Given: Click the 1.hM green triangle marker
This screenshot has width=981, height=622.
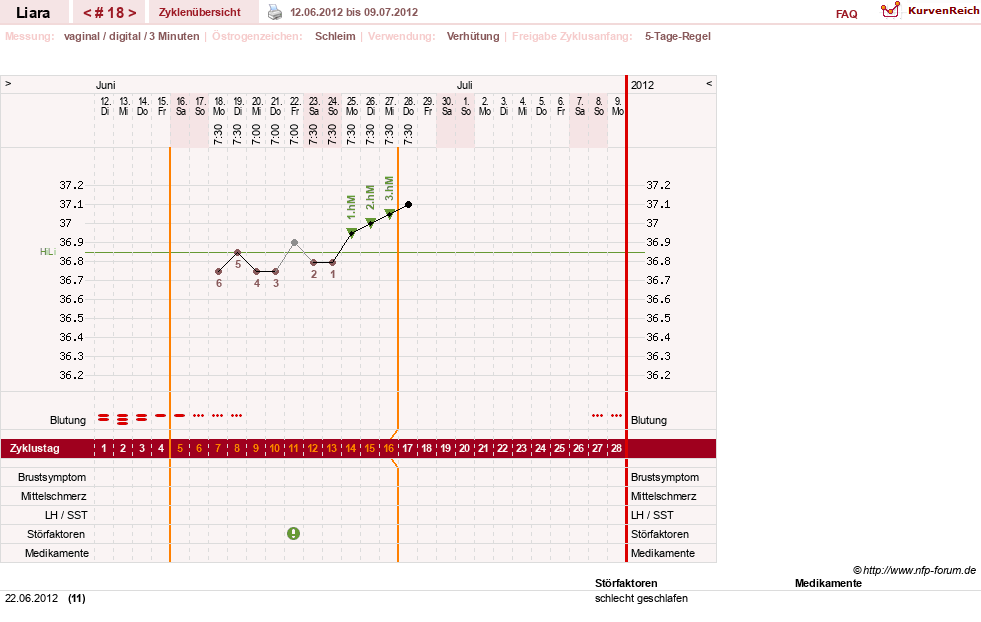Looking at the screenshot, I should point(352,233).
